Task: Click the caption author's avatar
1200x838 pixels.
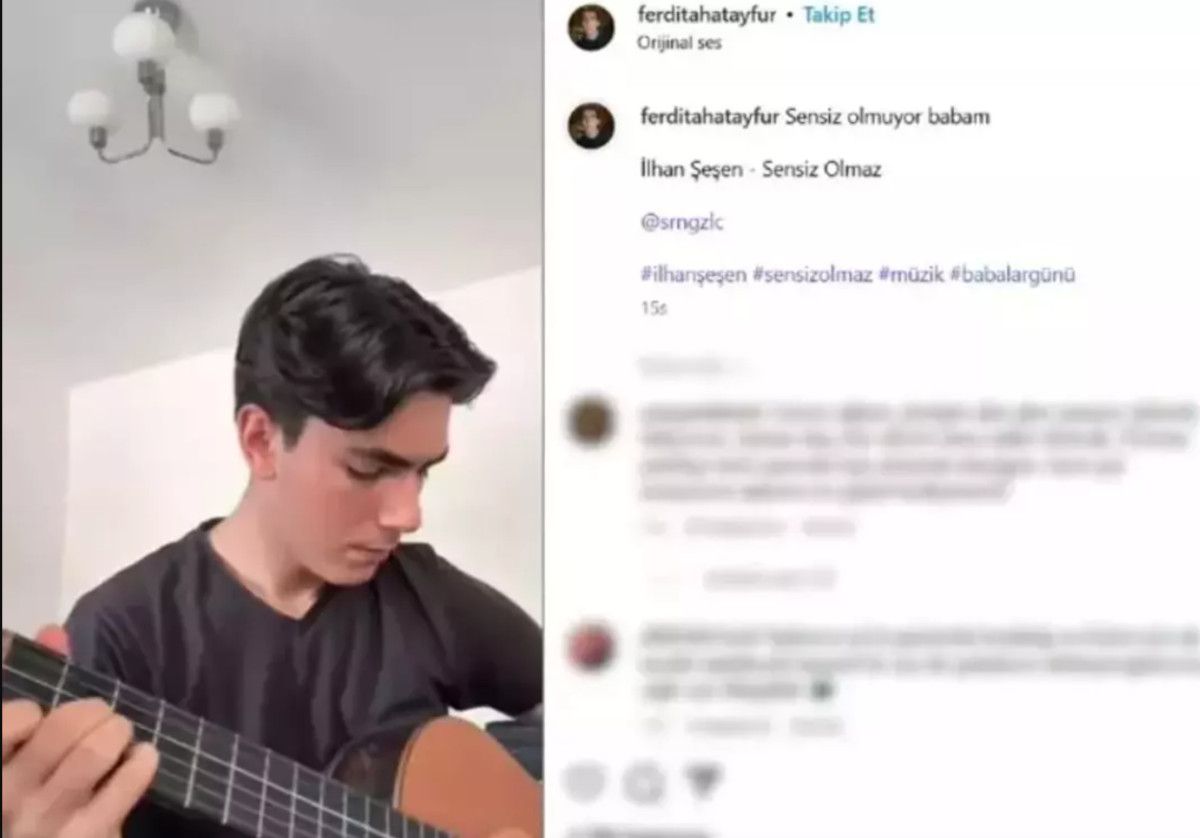Action: 591,126
